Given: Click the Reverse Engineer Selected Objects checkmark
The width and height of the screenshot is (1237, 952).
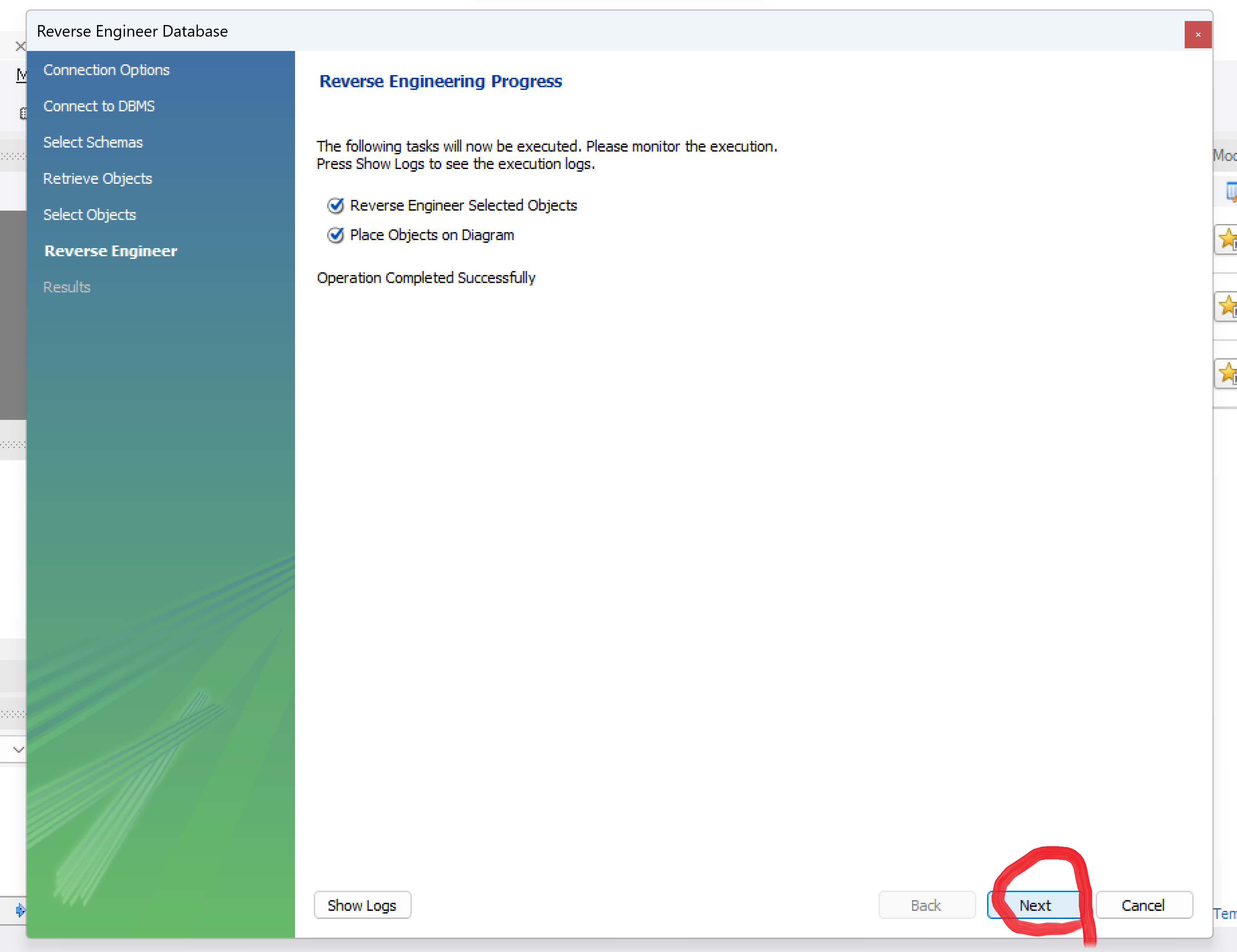Looking at the screenshot, I should coord(335,205).
